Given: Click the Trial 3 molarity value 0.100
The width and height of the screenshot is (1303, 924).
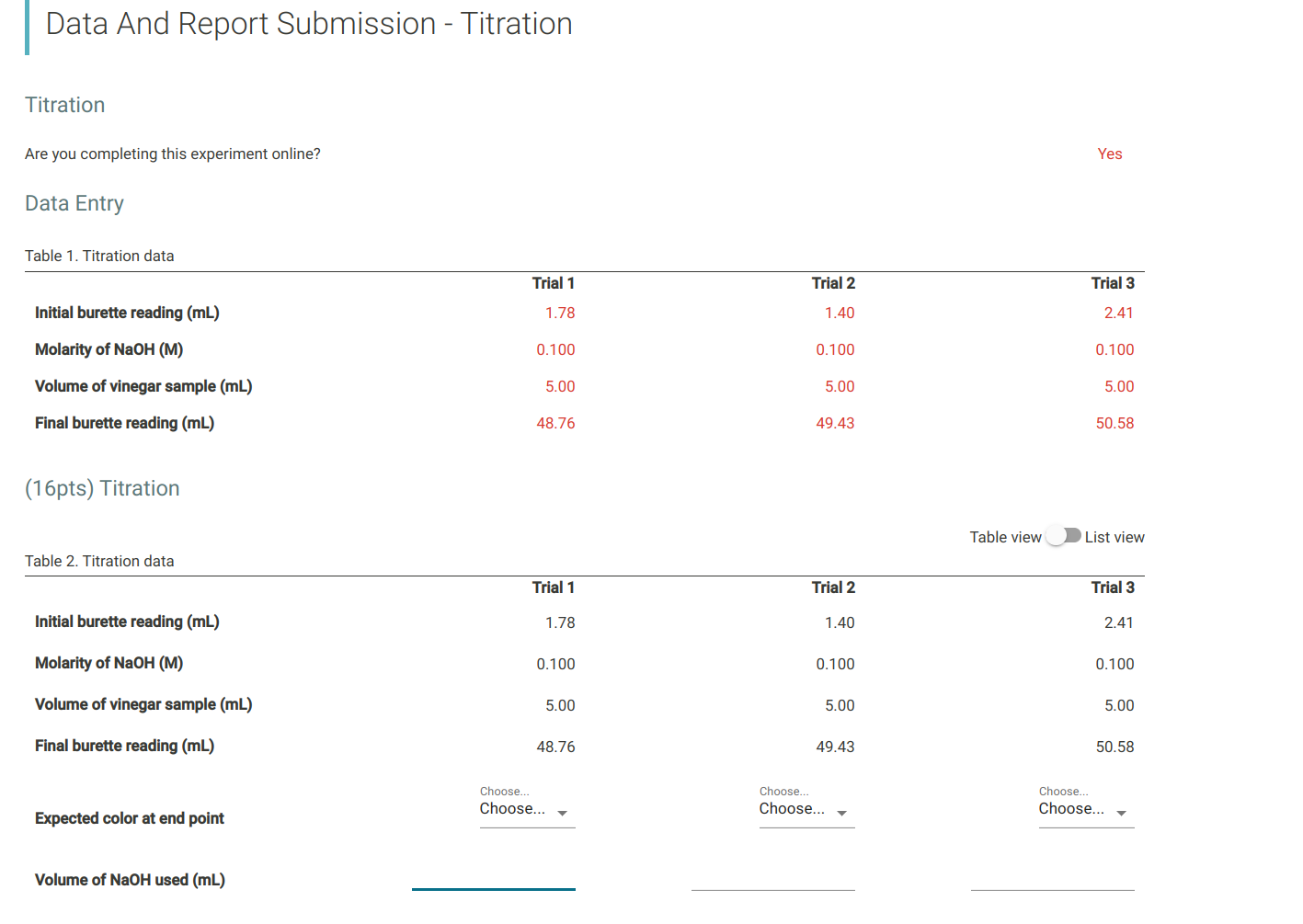Looking at the screenshot, I should click(1114, 349).
